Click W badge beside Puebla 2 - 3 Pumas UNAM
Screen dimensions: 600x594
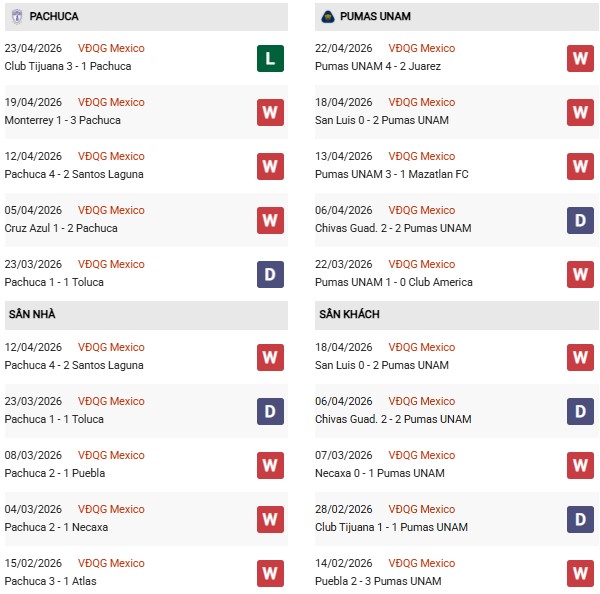tap(580, 573)
